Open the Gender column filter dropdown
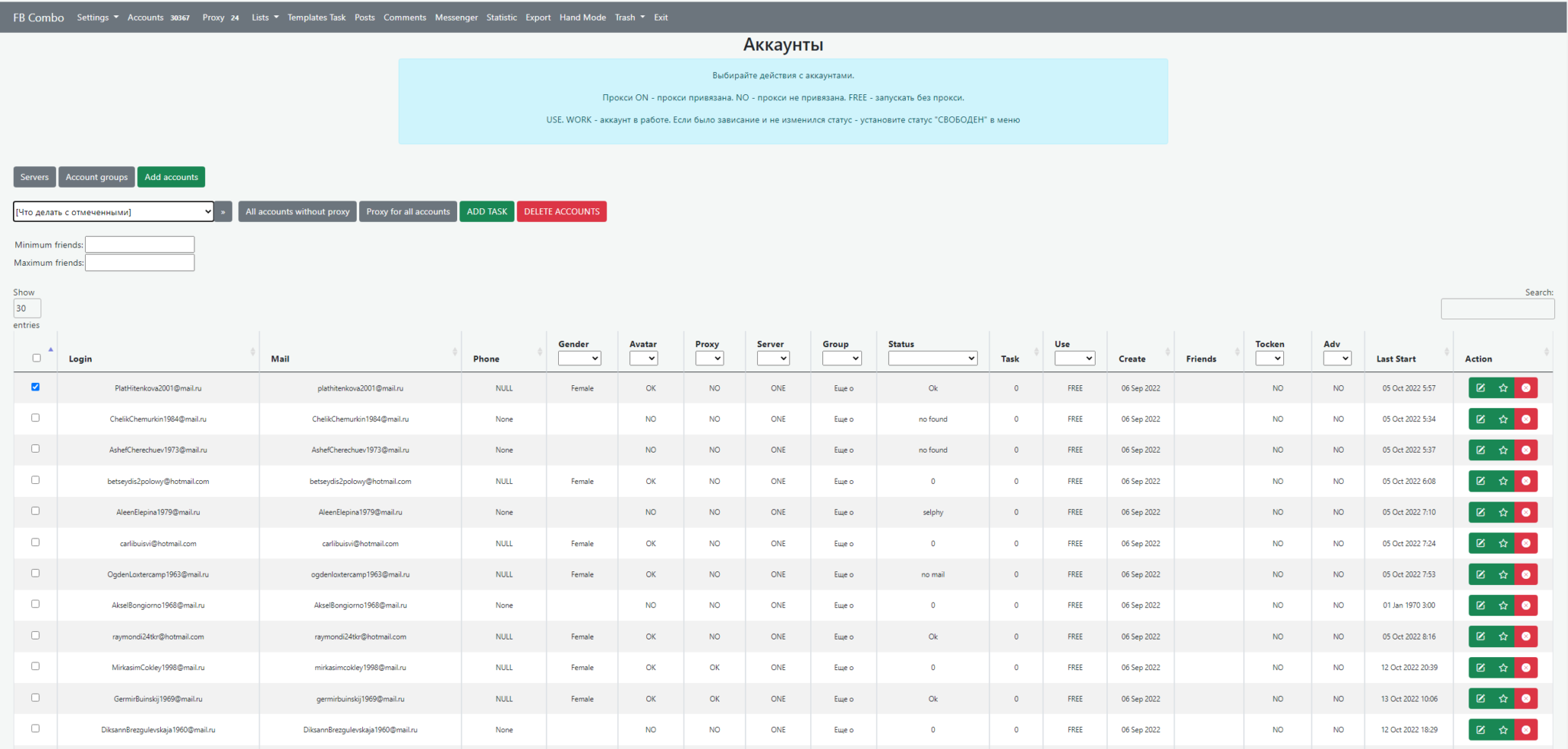 [579, 358]
